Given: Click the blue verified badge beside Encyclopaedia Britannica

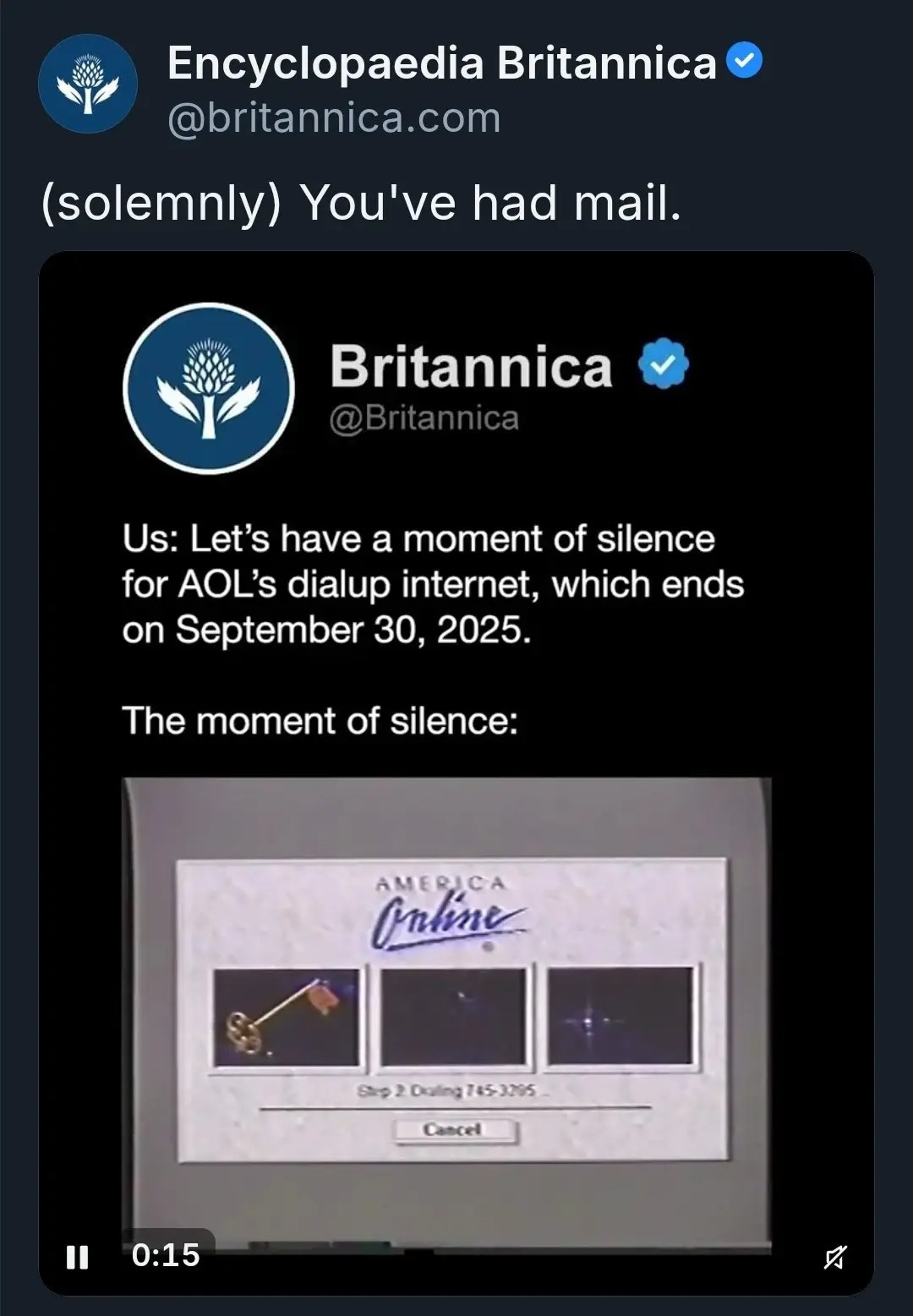Looking at the screenshot, I should coord(745,62).
